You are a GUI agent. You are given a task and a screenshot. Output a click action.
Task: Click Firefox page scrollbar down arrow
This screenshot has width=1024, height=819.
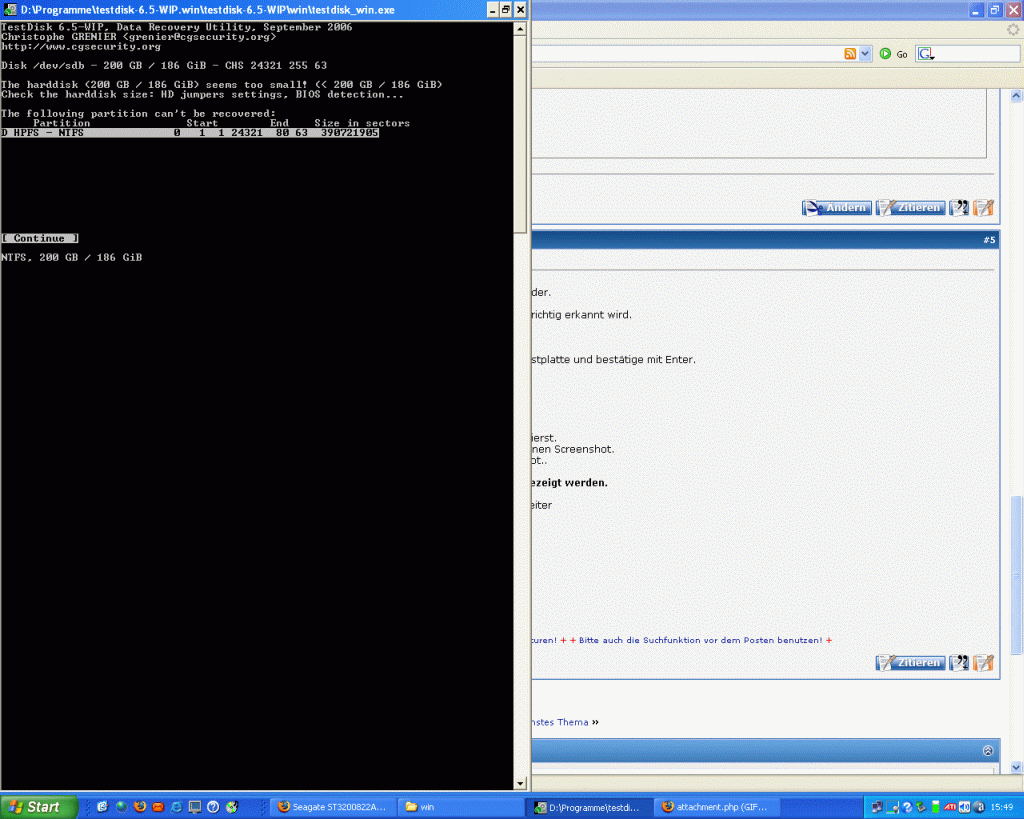tap(1016, 767)
